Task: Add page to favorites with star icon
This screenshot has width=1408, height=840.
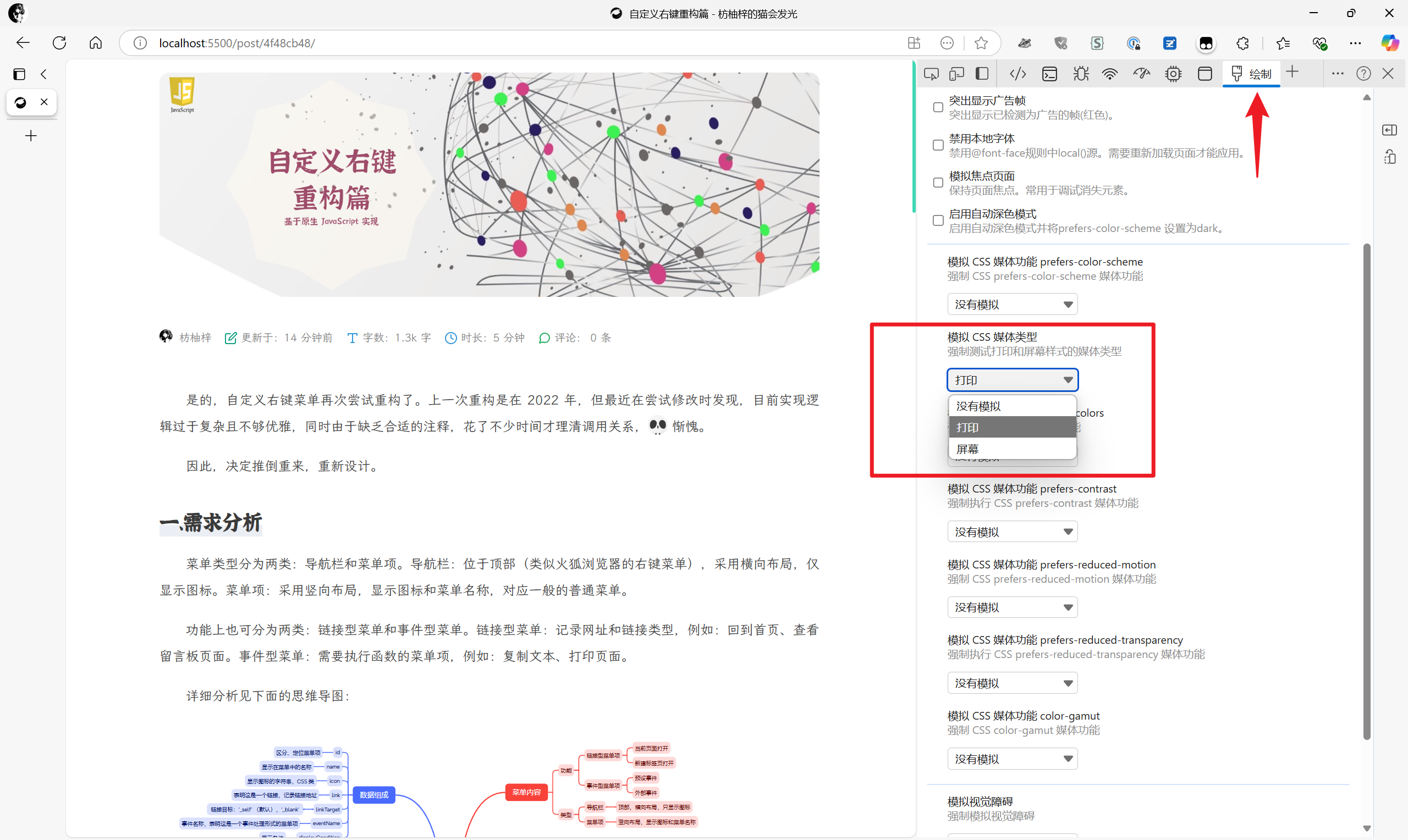Action: click(981, 43)
